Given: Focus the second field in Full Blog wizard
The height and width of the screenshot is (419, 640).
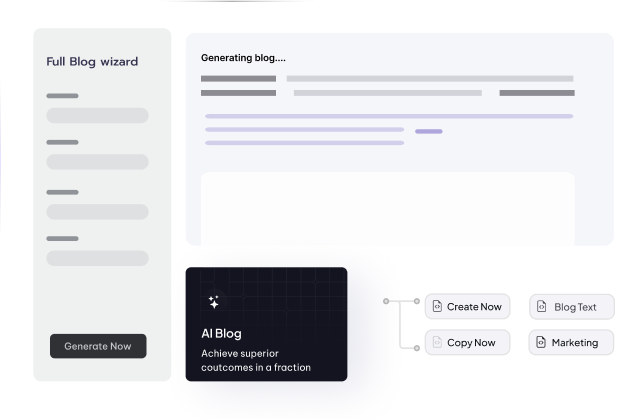Looking at the screenshot, I should click(97, 161).
